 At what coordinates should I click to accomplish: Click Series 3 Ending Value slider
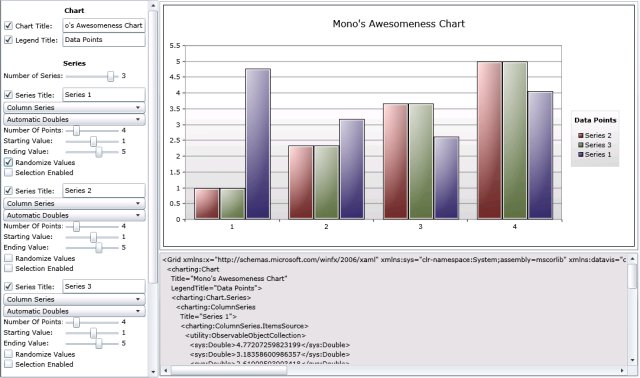[99, 344]
